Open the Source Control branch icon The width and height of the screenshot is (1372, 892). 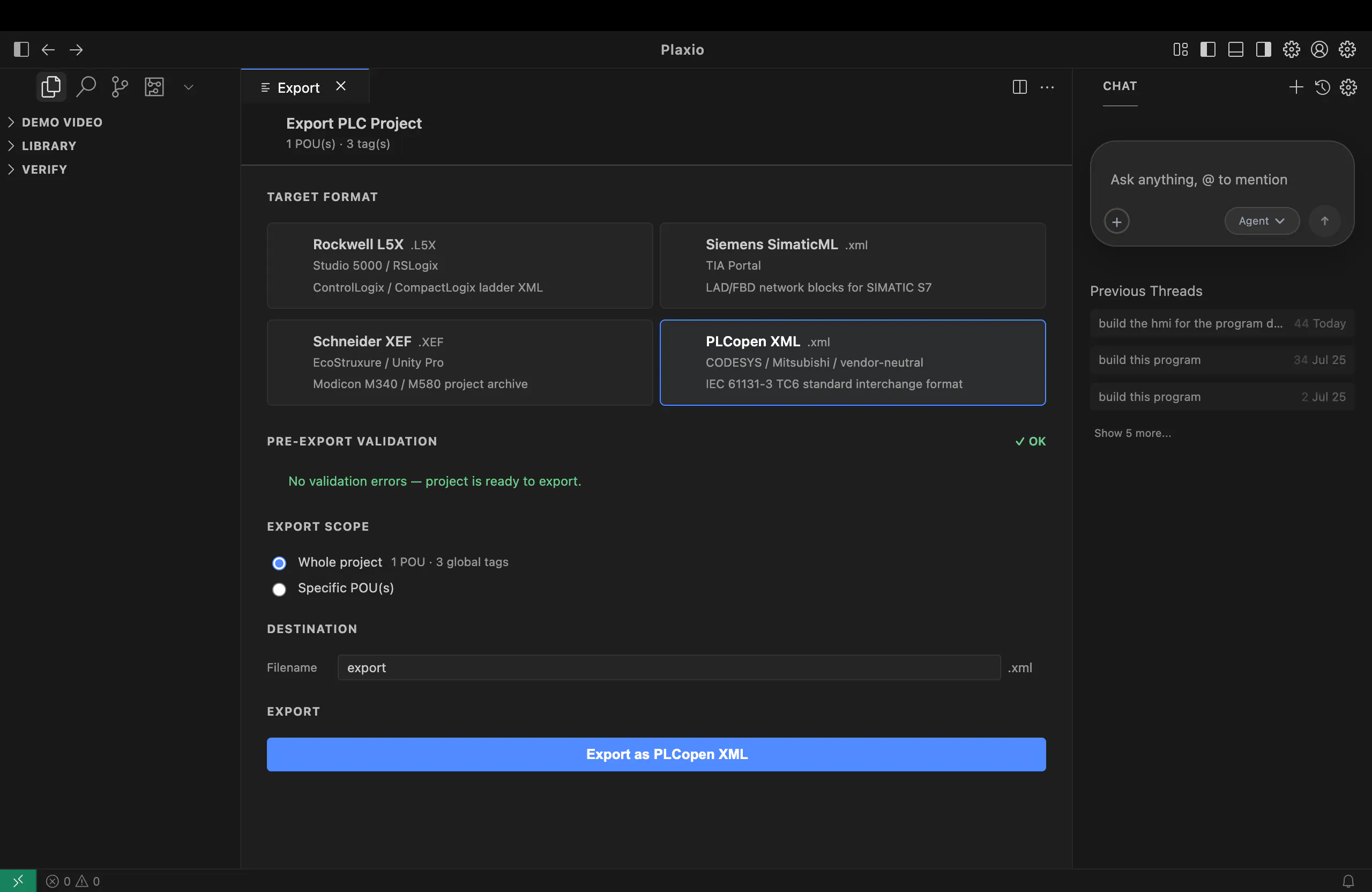120,87
